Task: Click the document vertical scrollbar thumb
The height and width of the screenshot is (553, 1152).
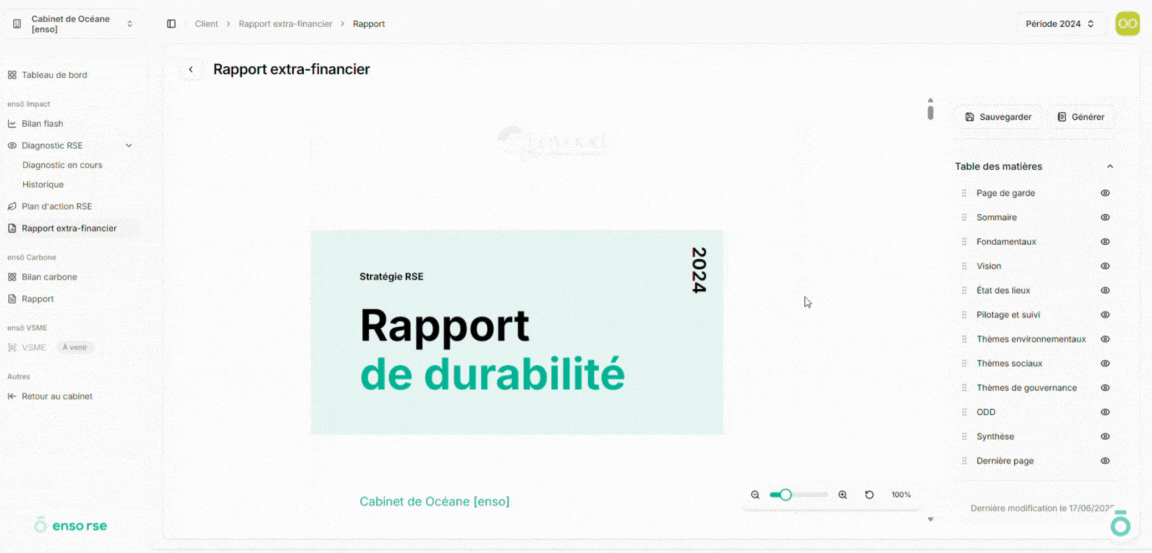Action: click(x=930, y=112)
